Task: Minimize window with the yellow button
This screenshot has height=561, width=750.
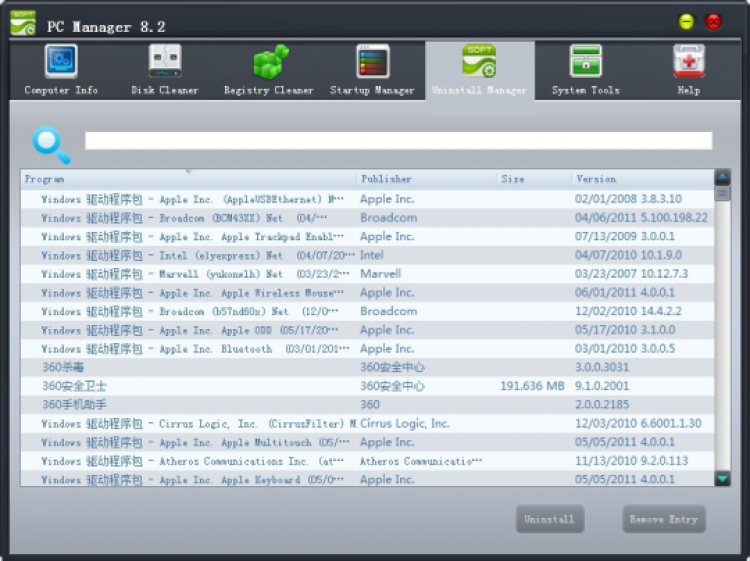Action: pyautogui.click(x=686, y=22)
